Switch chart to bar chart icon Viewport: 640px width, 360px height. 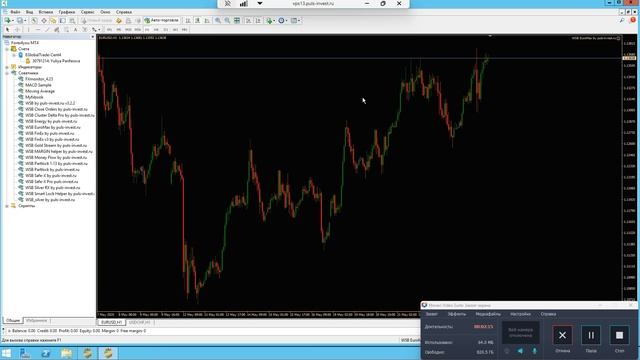pyautogui.click(x=188, y=20)
